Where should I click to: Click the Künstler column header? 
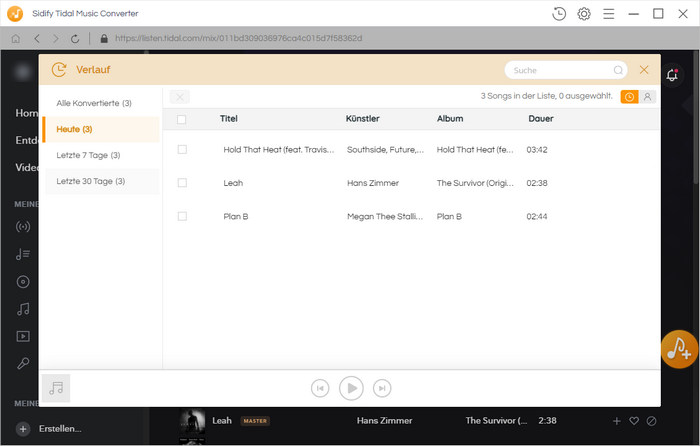click(x=362, y=118)
